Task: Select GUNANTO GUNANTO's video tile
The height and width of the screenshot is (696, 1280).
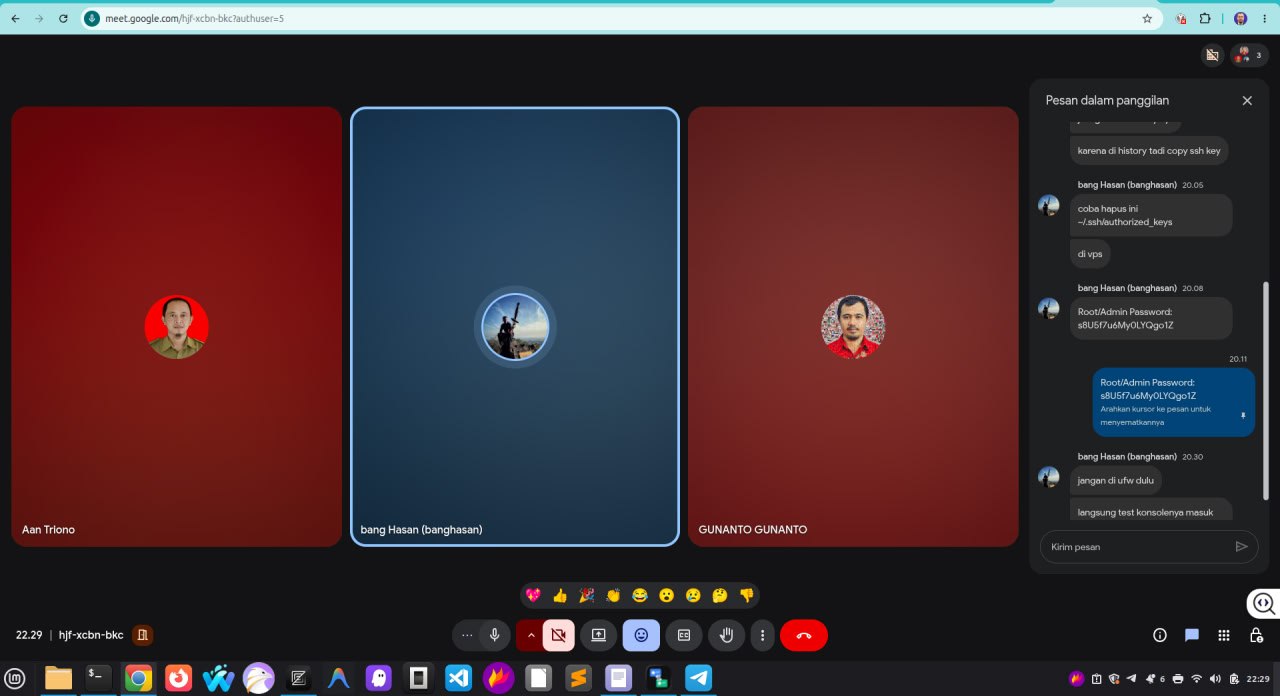Action: (x=853, y=326)
